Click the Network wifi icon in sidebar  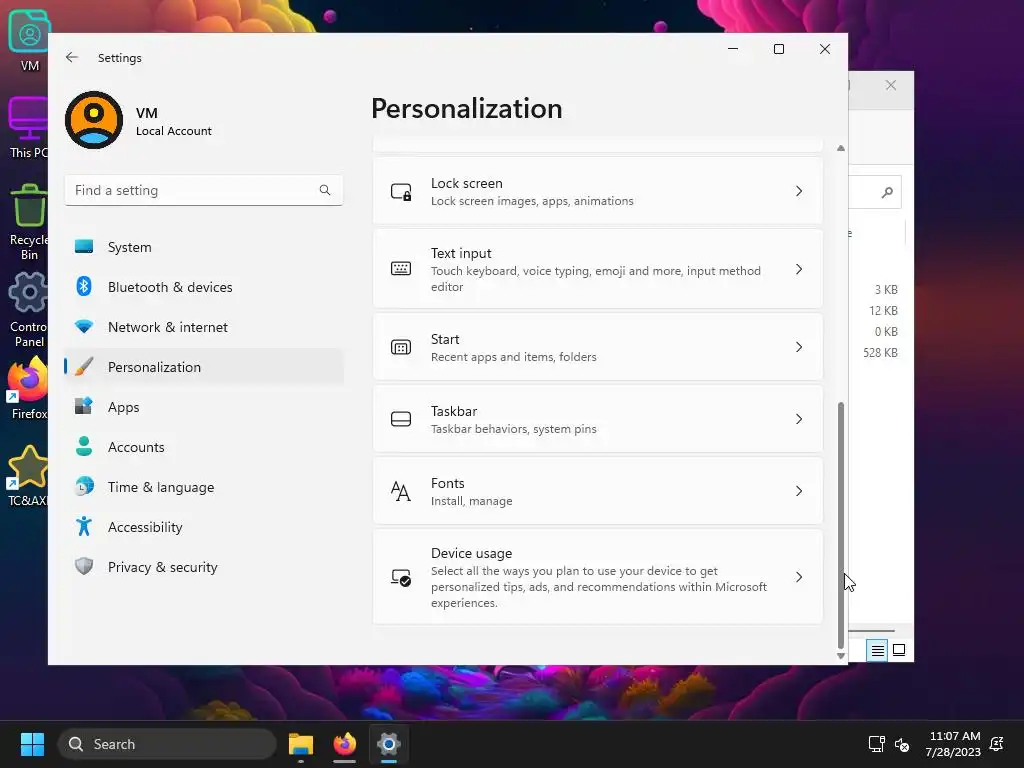pos(84,327)
